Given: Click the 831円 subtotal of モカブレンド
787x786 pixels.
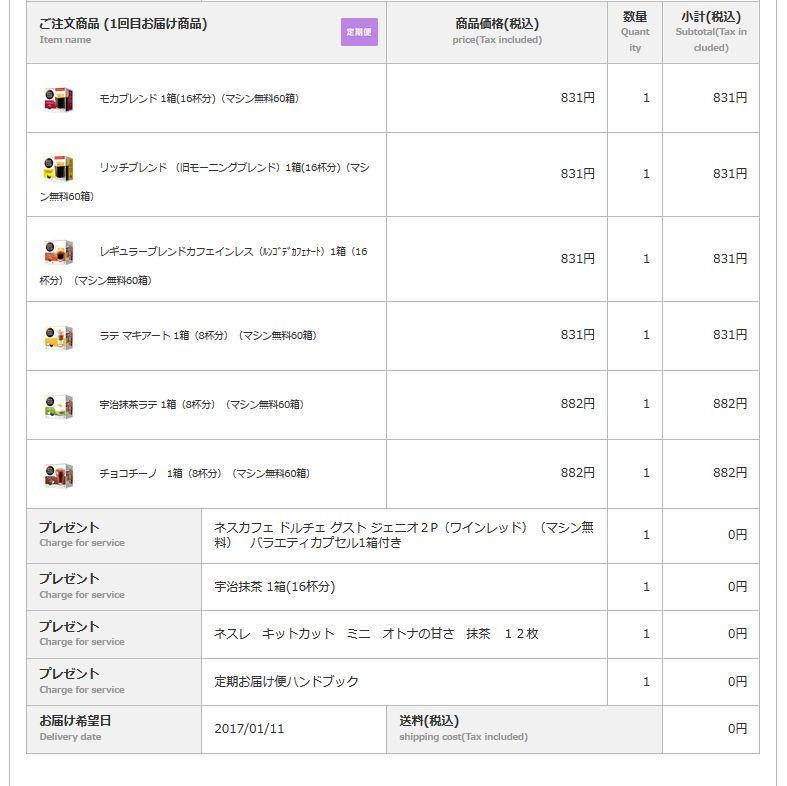Looking at the screenshot, I should pyautogui.click(x=730, y=97).
